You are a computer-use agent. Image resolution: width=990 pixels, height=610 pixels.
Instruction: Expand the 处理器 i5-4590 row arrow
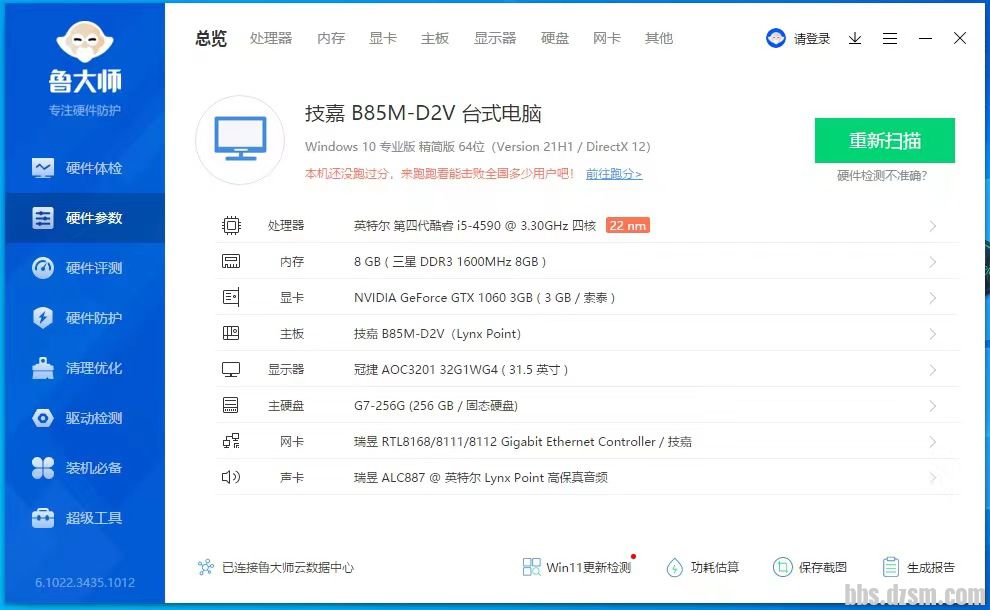pos(932,226)
